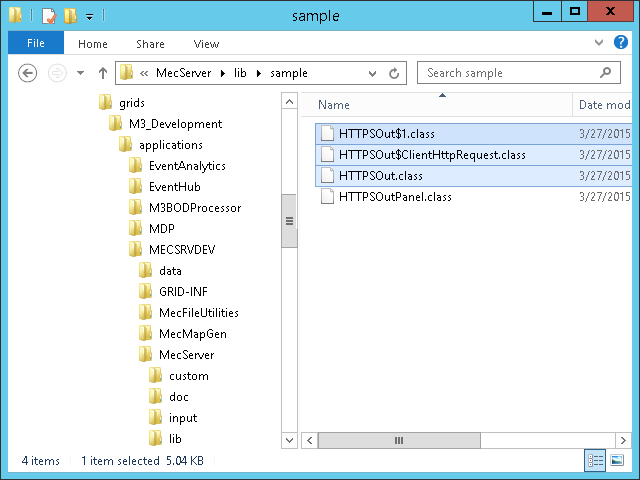Click the Back navigation arrow
640x480 pixels.
pyautogui.click(x=28, y=73)
